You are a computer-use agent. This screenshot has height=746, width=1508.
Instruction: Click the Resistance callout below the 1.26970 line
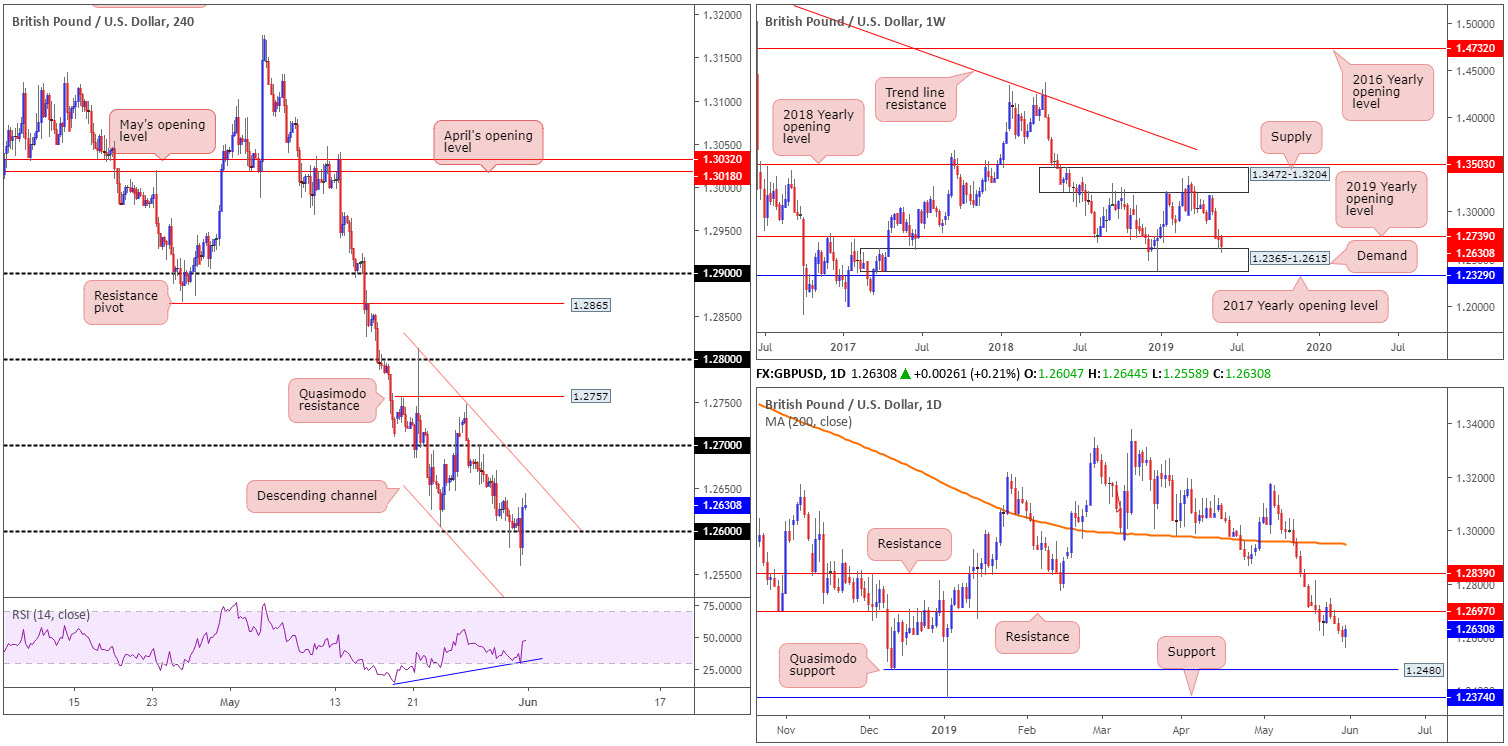1039,636
